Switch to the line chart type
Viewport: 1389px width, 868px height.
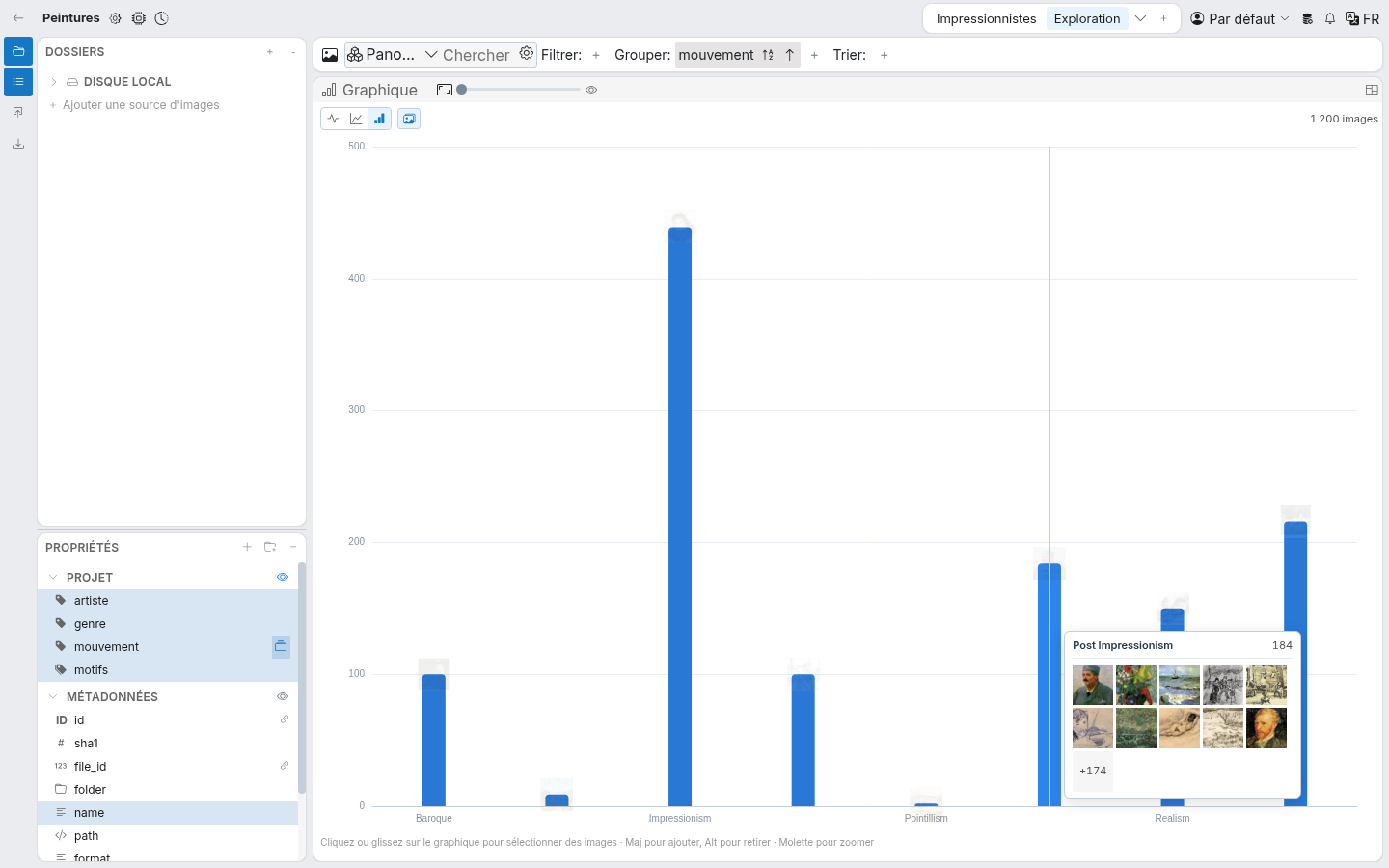(357, 119)
